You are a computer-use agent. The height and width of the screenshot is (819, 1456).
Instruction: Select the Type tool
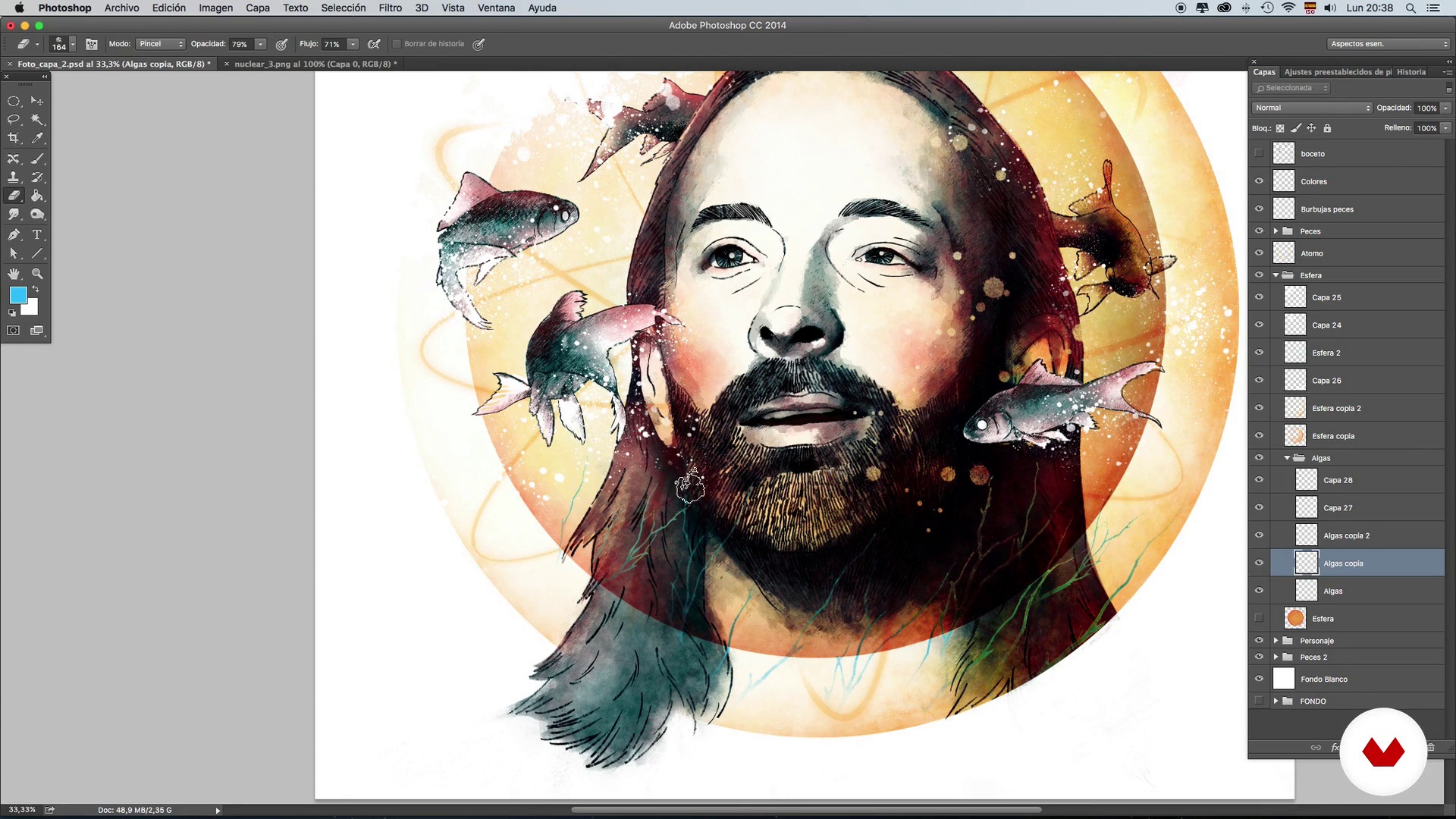point(37,235)
